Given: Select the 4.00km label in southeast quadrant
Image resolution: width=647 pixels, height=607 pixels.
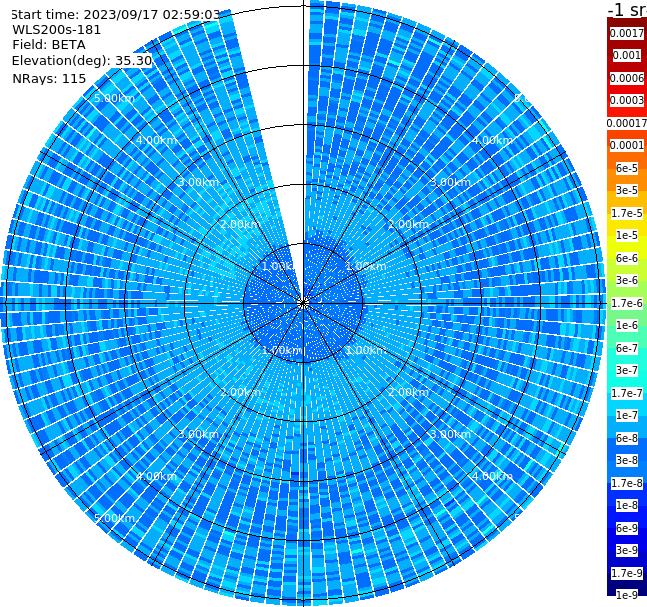Looking at the screenshot, I should tap(492, 476).
